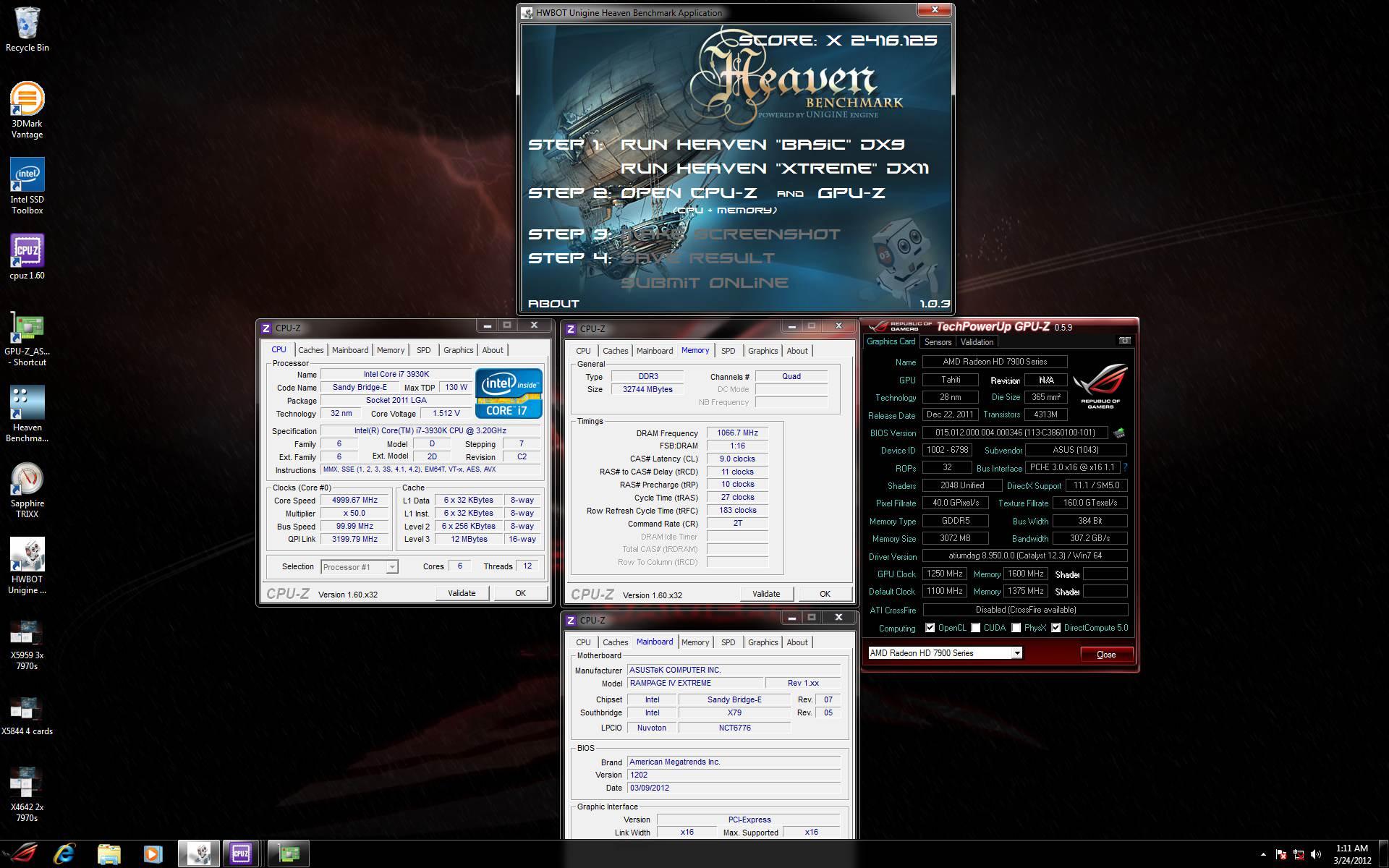The height and width of the screenshot is (868, 1389).
Task: Click the taskbar clock showing 1:11 AM
Action: click(x=1352, y=854)
